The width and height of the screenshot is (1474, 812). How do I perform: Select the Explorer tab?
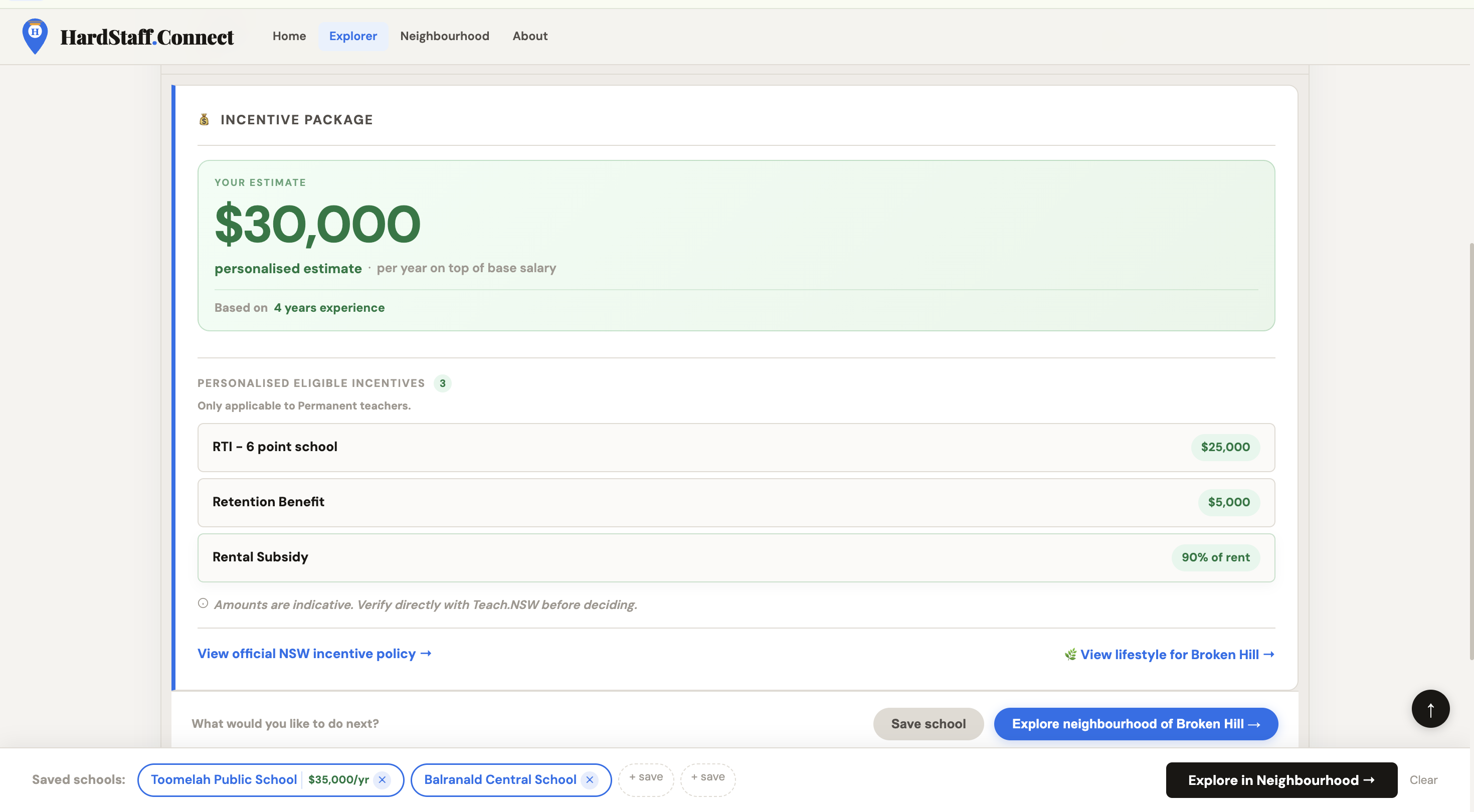point(353,36)
